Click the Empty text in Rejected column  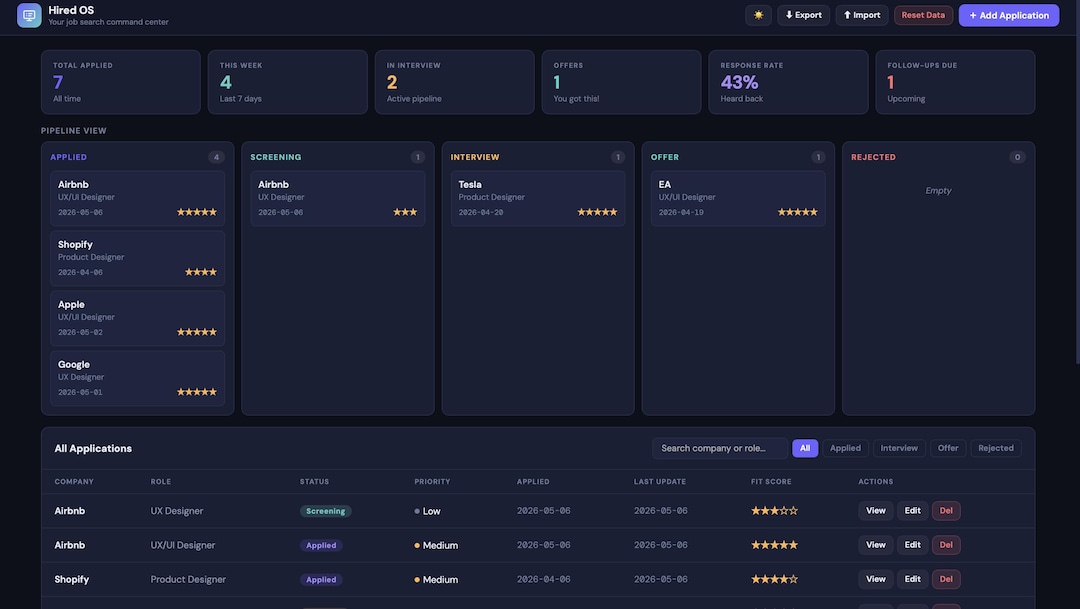938,190
